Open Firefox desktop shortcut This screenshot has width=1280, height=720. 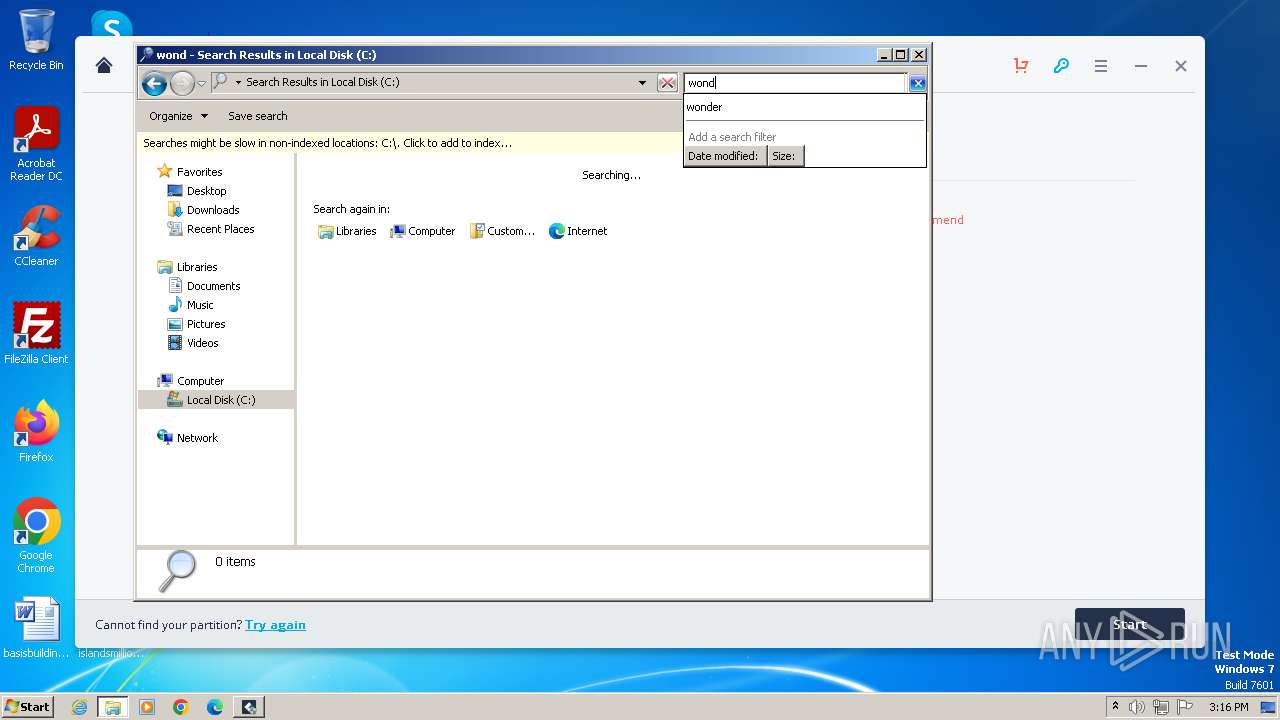point(36,432)
